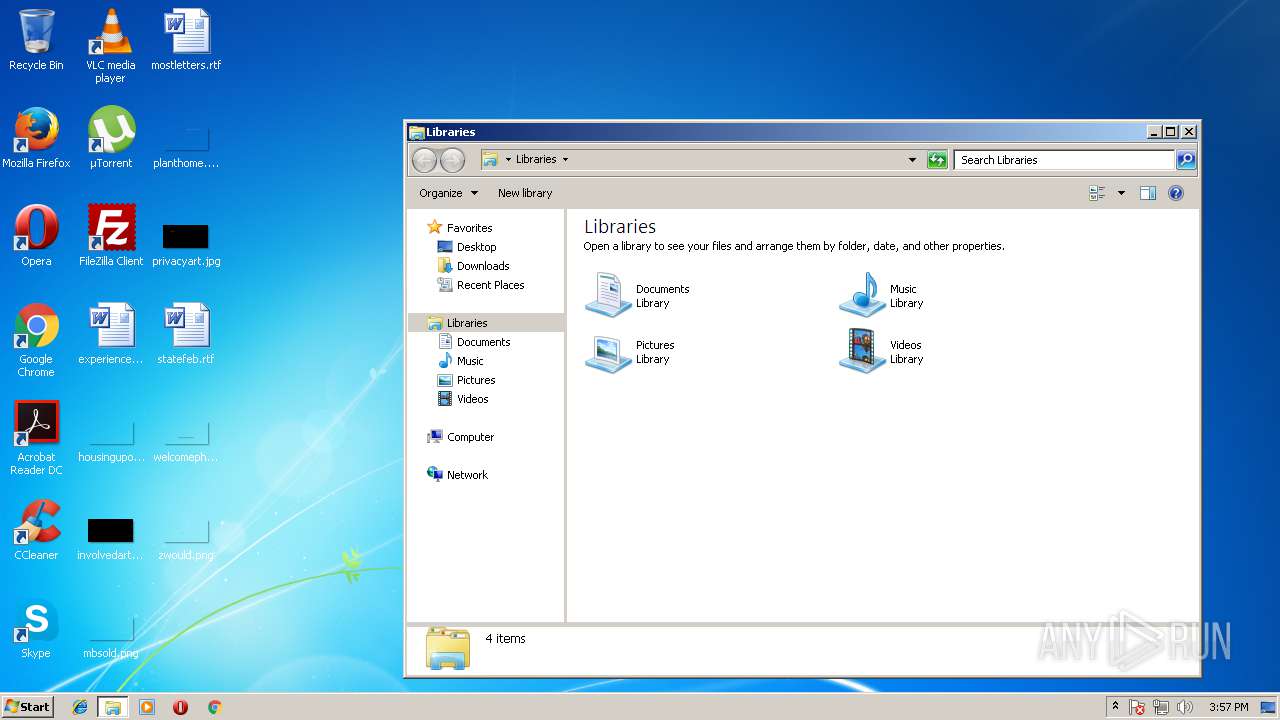1280x720 pixels.
Task: Select FileZilla Client desktop shortcut
Action: pos(111,236)
